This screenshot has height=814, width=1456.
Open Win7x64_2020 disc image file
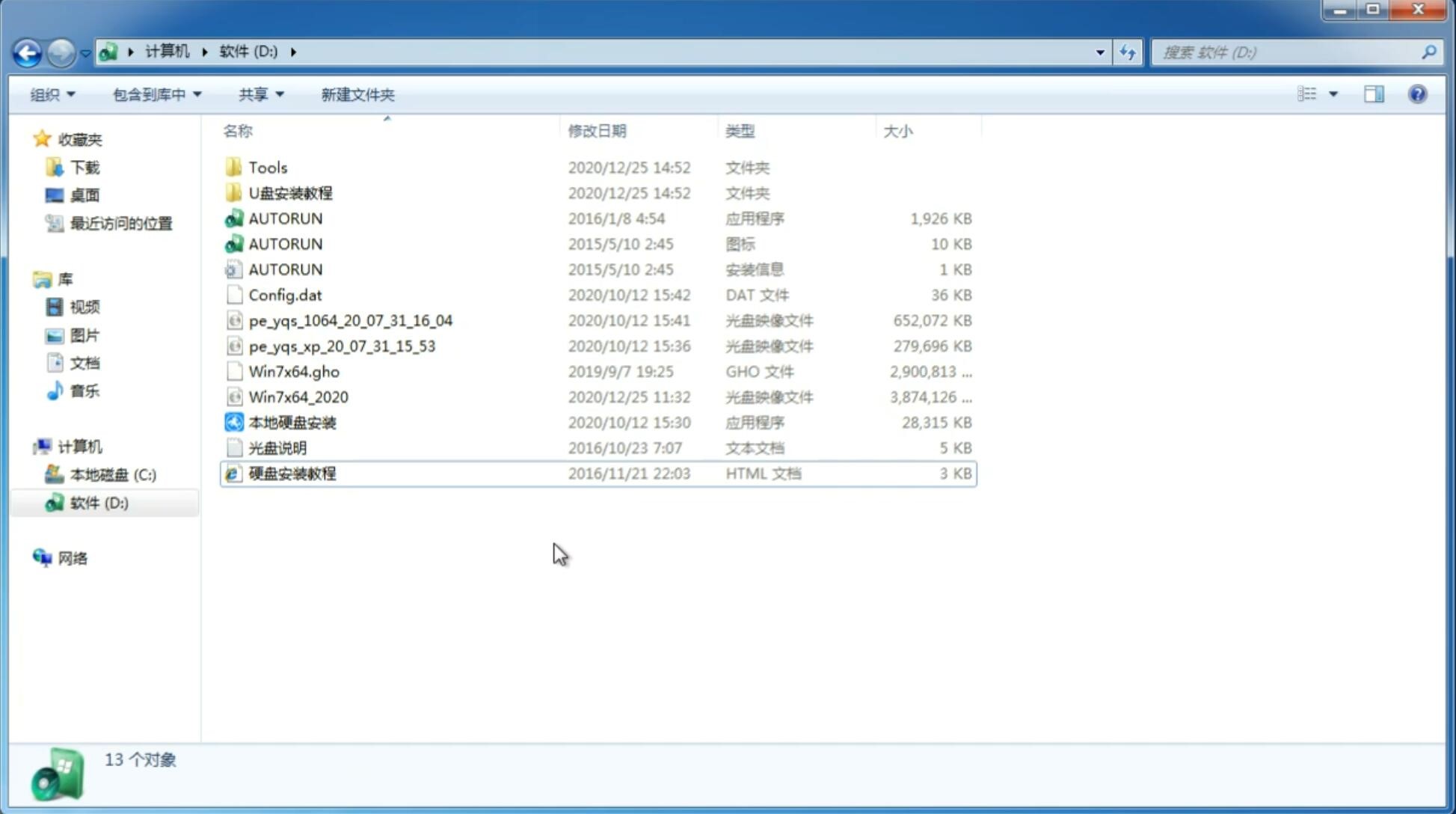coord(297,396)
